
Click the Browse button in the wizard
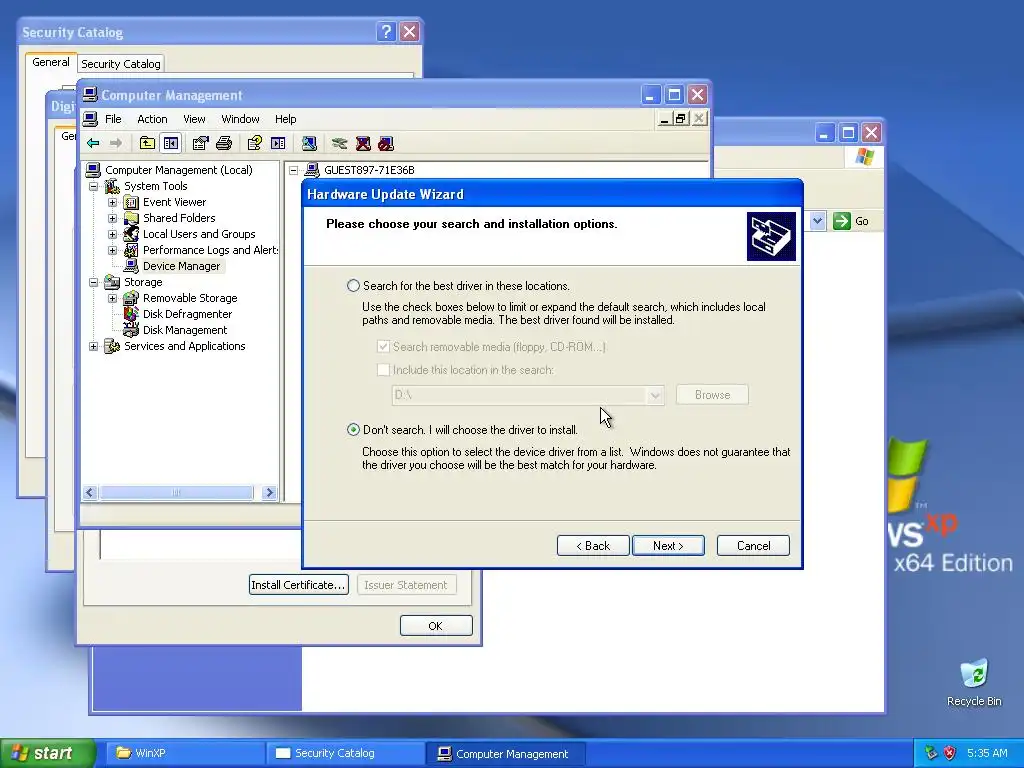[712, 394]
